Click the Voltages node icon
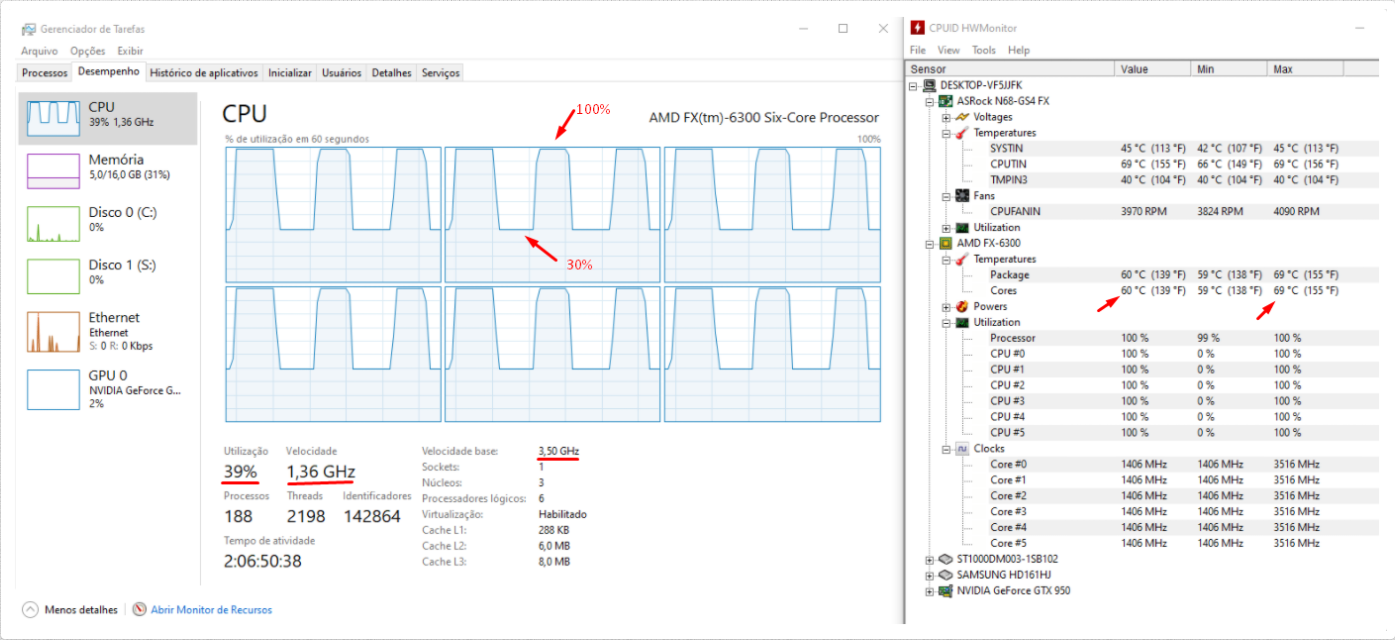 [x=962, y=117]
